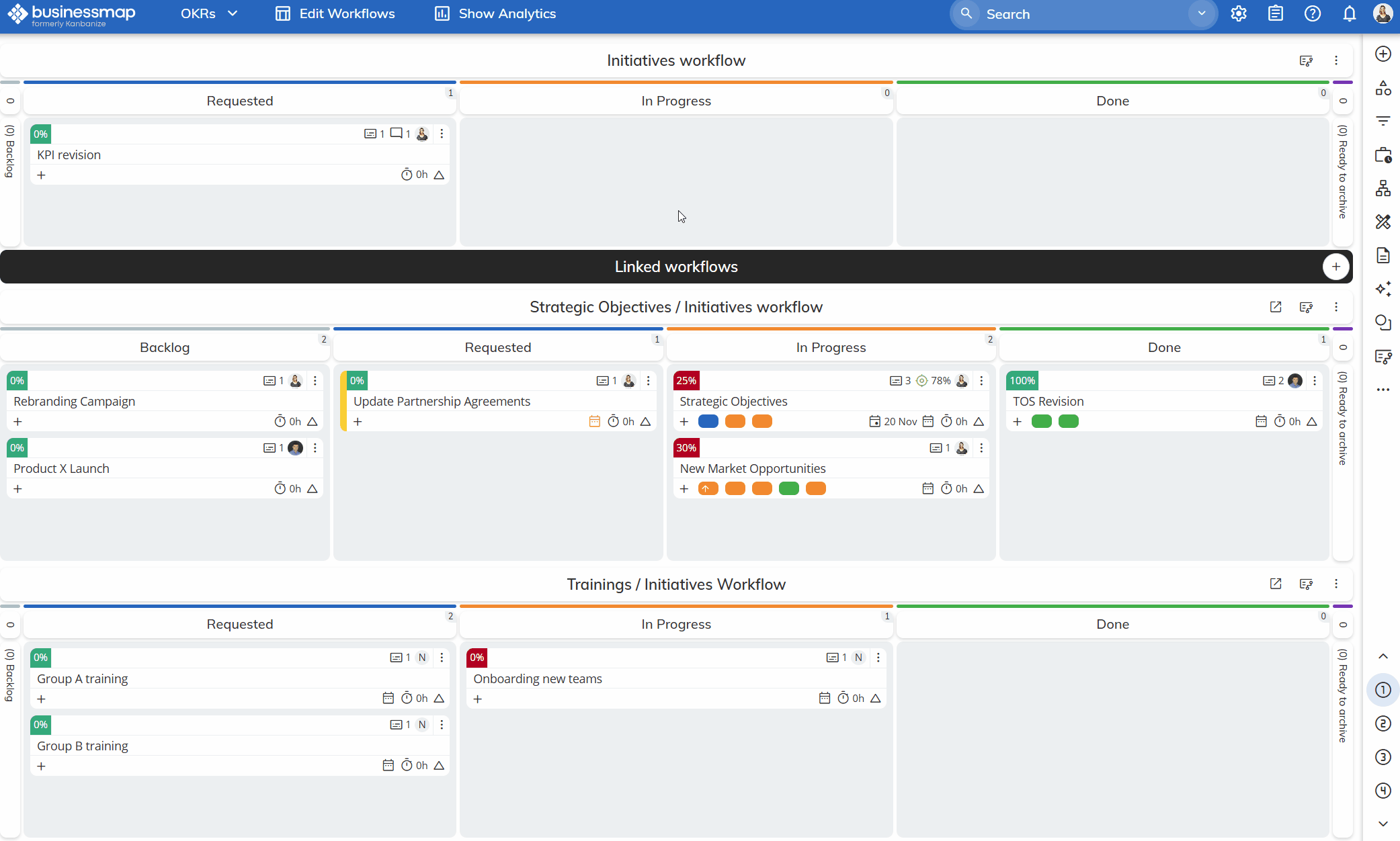This screenshot has height=841, width=1400.
Task: Click the 100% badge on TOS Revision
Action: pyautogui.click(x=1022, y=380)
